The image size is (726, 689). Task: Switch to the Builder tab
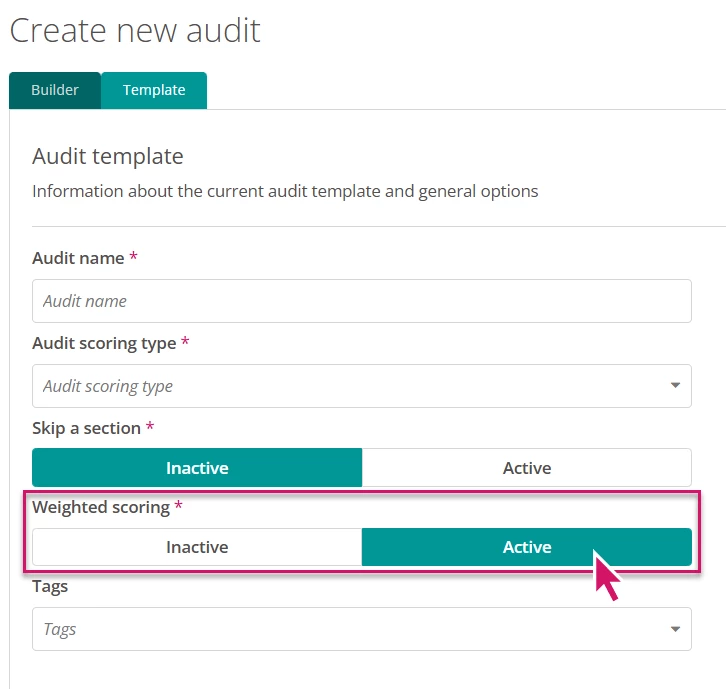pos(55,90)
